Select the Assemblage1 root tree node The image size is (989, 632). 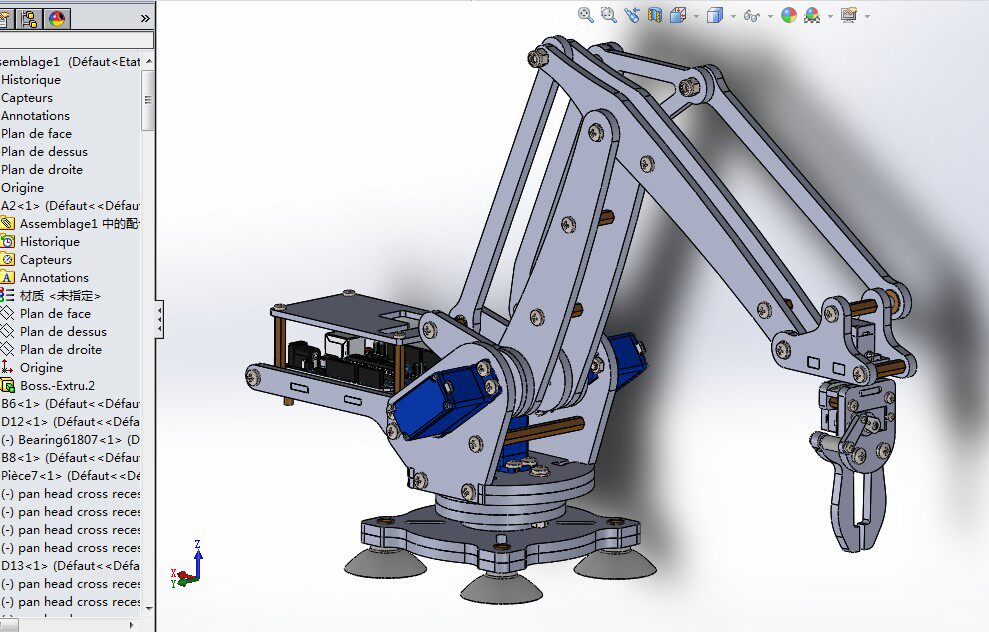pyautogui.click(x=70, y=62)
